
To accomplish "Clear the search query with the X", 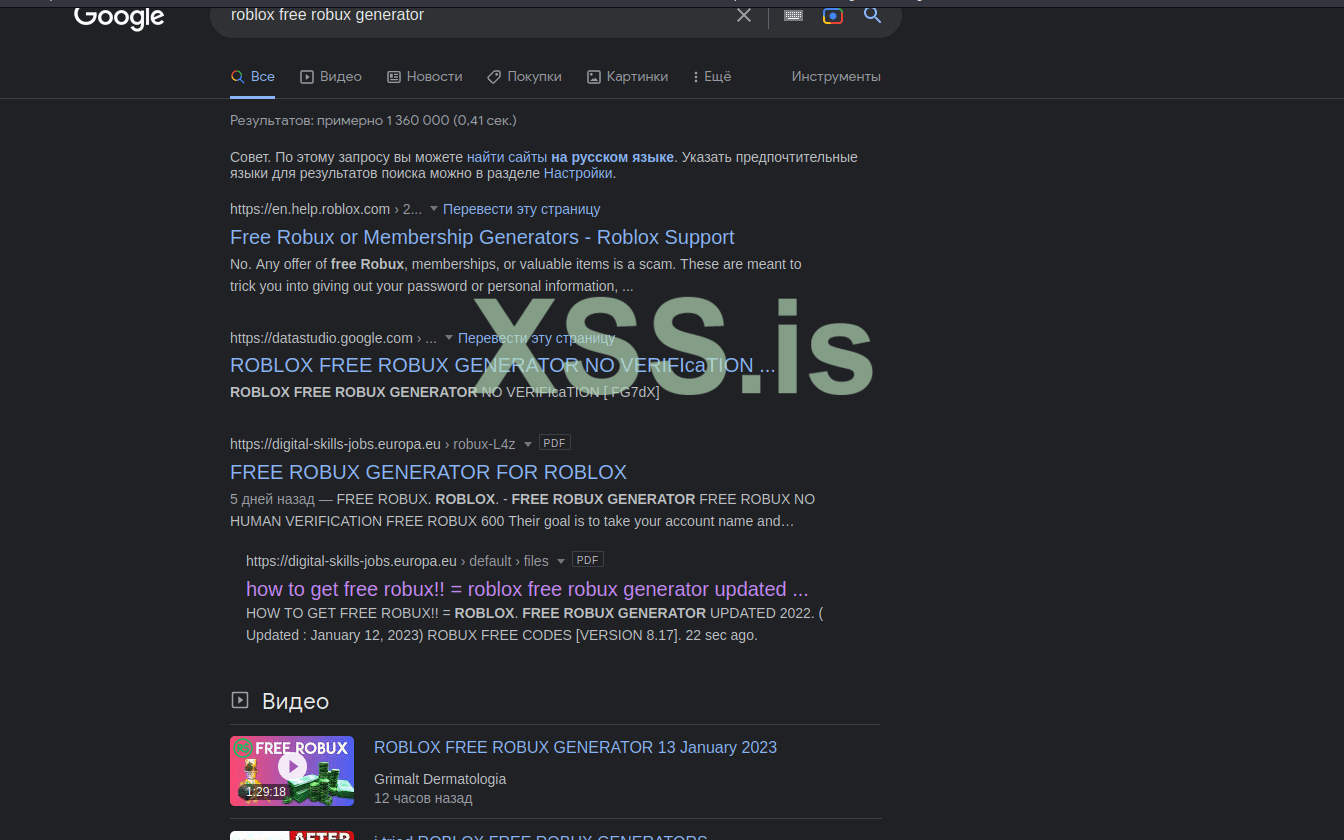I will (743, 15).
